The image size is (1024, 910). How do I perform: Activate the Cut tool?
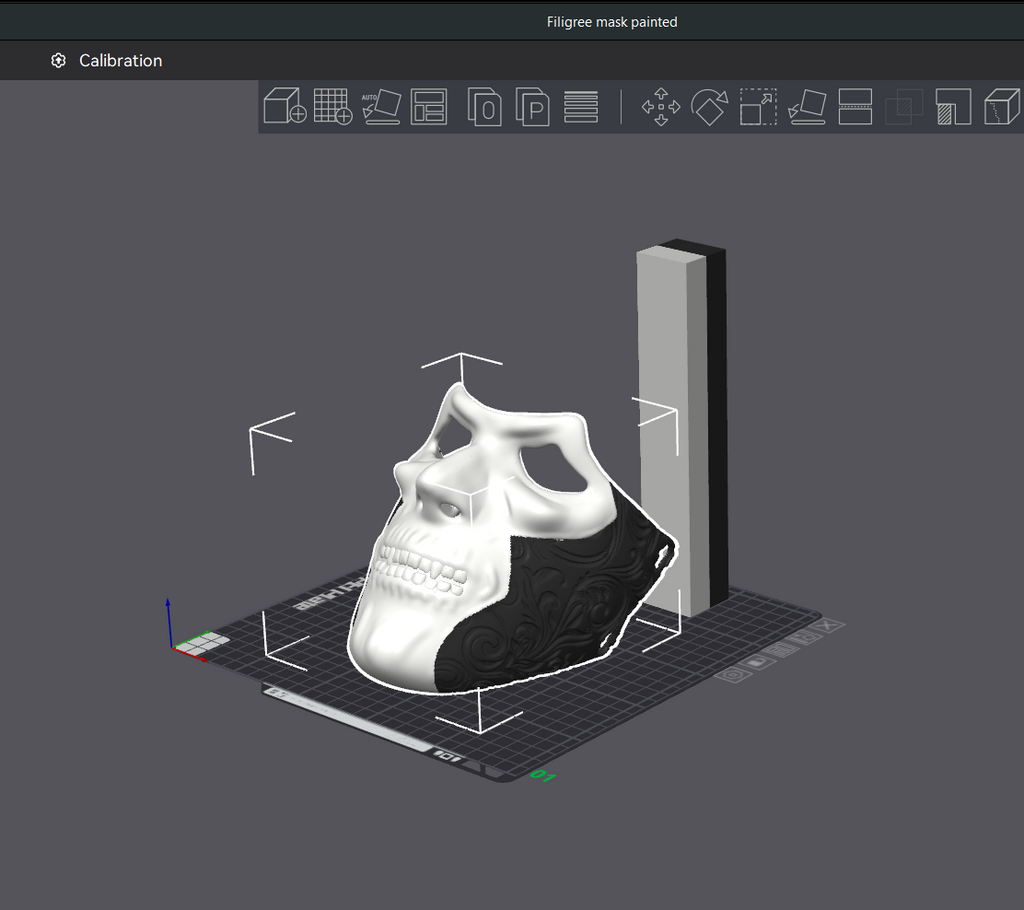[856, 106]
